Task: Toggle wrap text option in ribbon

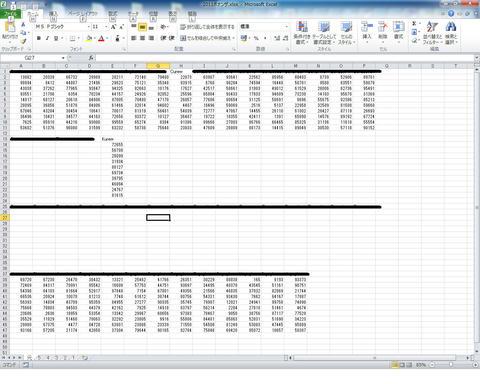Action: pyautogui.click(x=207, y=27)
